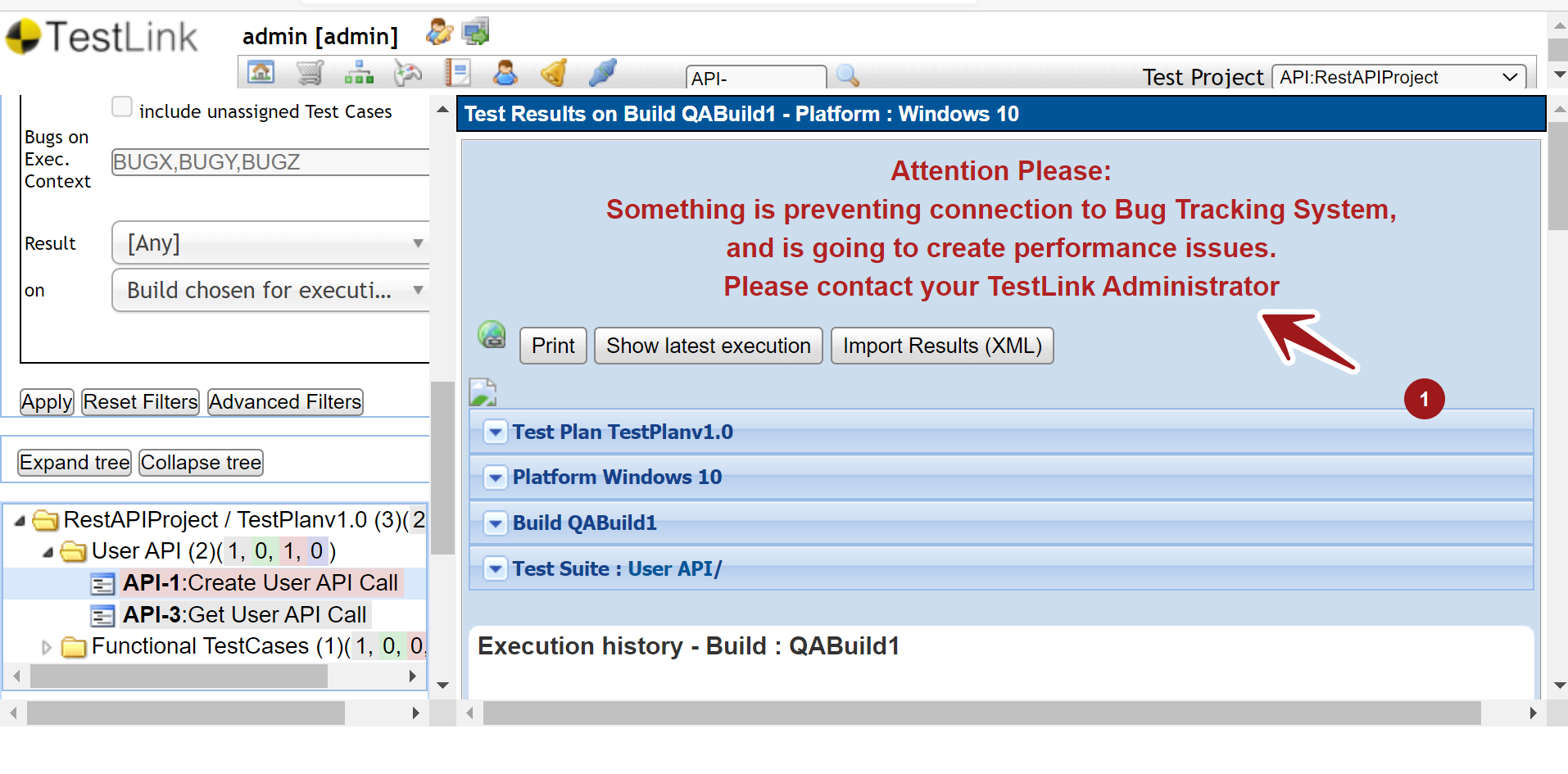Enable include unassigned Test Cases checkbox
Image resolution: width=1568 pixels, height=774 pixels.
pos(122,107)
